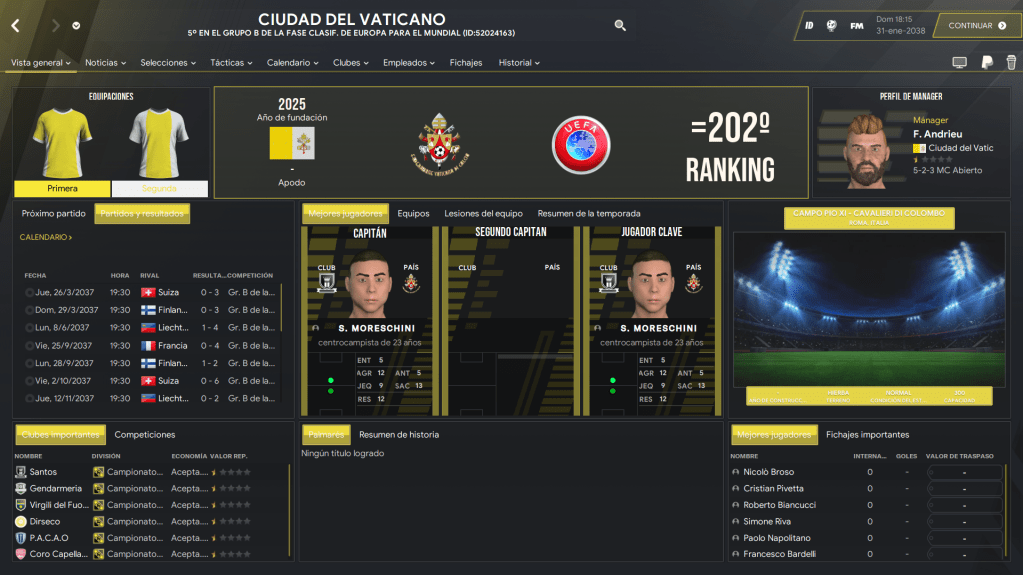Screen dimensions: 1023x575
Task: Click the Campo Pio XI stadium image
Action: (869, 309)
